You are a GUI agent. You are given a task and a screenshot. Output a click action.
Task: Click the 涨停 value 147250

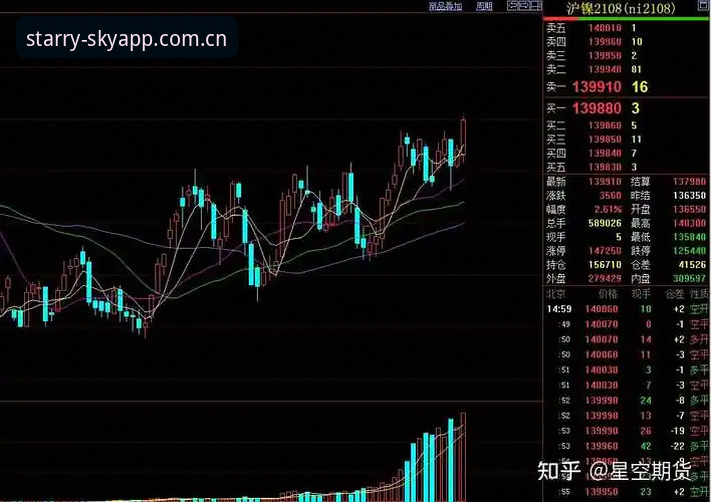click(x=605, y=251)
